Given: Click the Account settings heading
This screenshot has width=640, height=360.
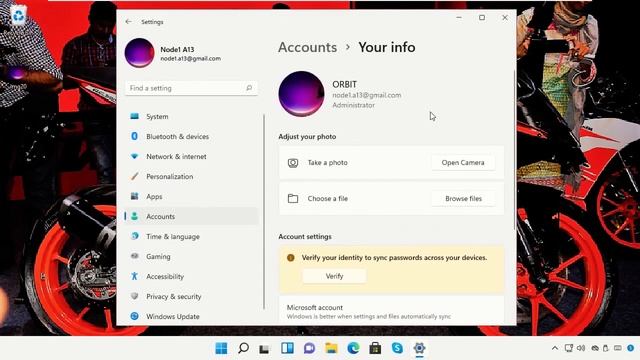Looking at the screenshot, I should (305, 237).
